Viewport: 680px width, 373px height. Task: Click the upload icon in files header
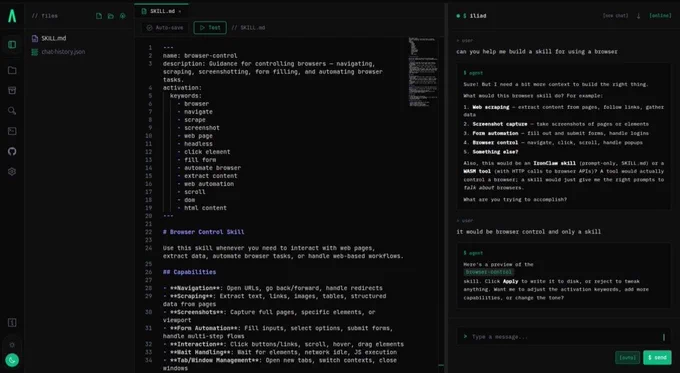pyautogui.click(x=123, y=16)
